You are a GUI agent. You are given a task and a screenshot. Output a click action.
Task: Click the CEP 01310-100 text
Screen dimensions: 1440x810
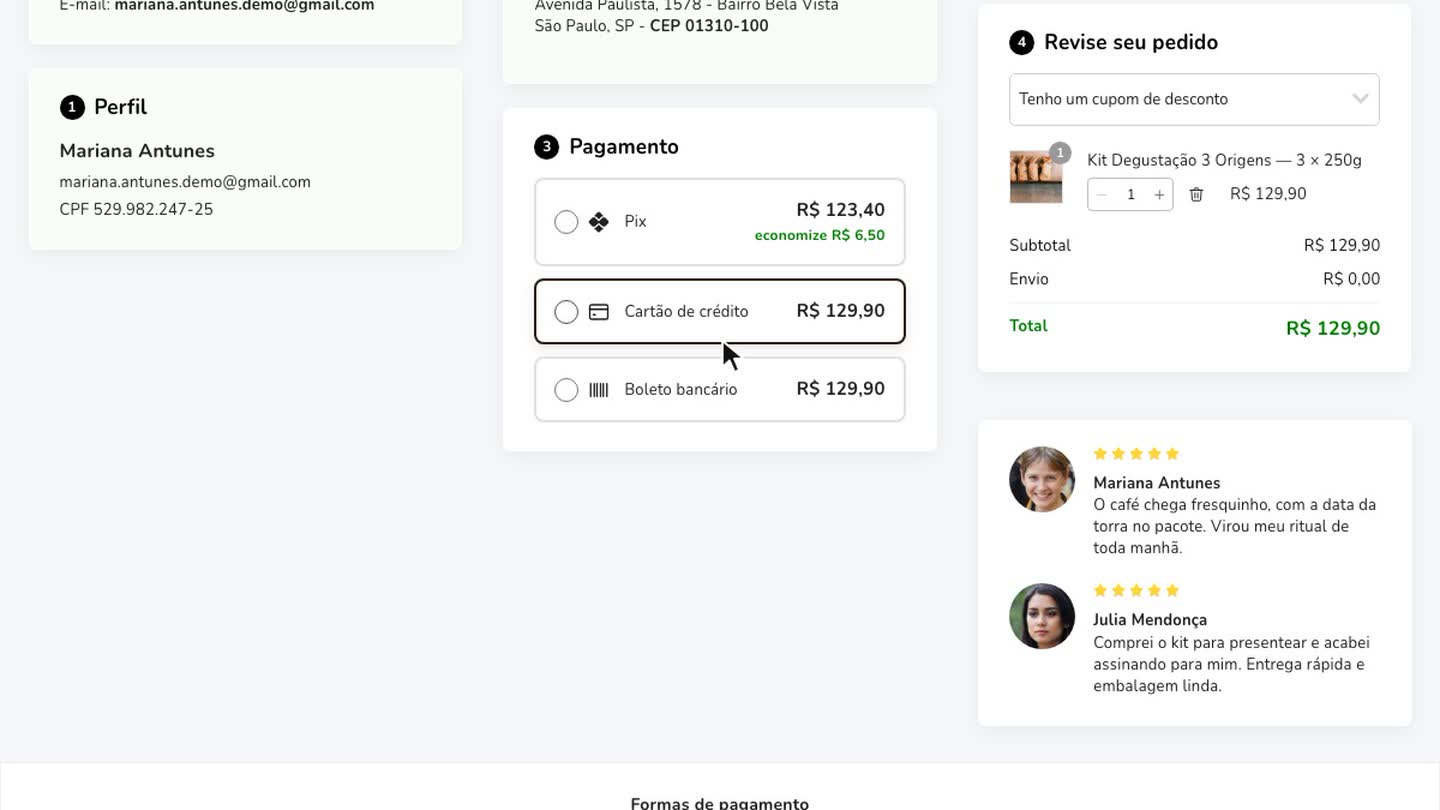tap(709, 26)
